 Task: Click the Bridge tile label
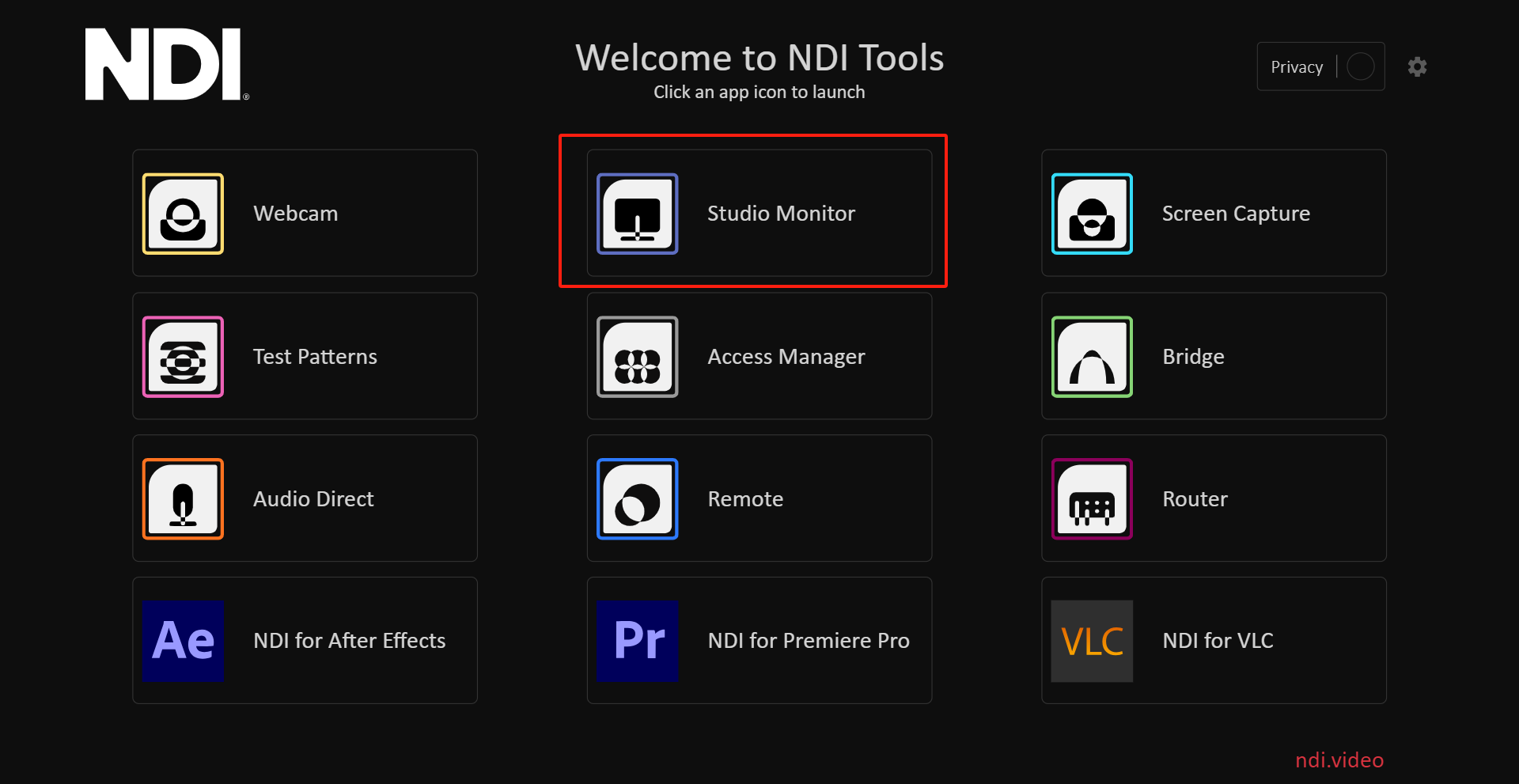[x=1192, y=357]
